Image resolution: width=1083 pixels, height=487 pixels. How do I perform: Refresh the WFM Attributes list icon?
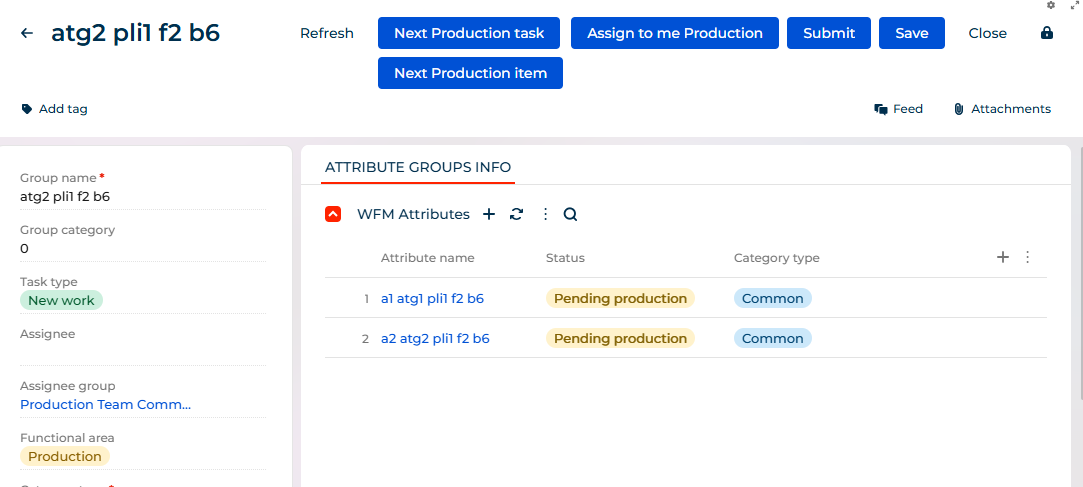[x=516, y=214]
